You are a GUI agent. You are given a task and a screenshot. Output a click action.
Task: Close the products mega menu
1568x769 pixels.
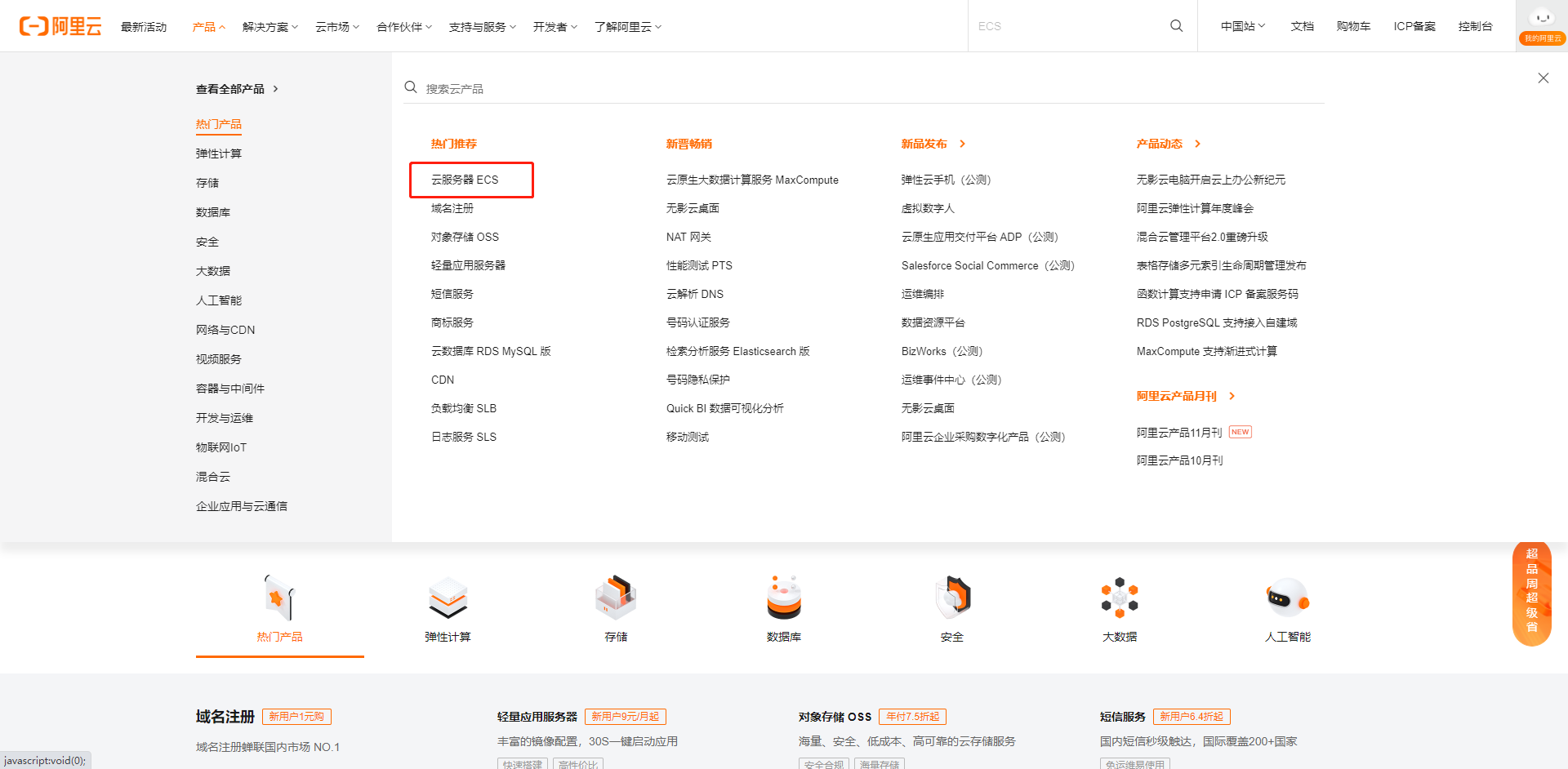tap(1543, 78)
